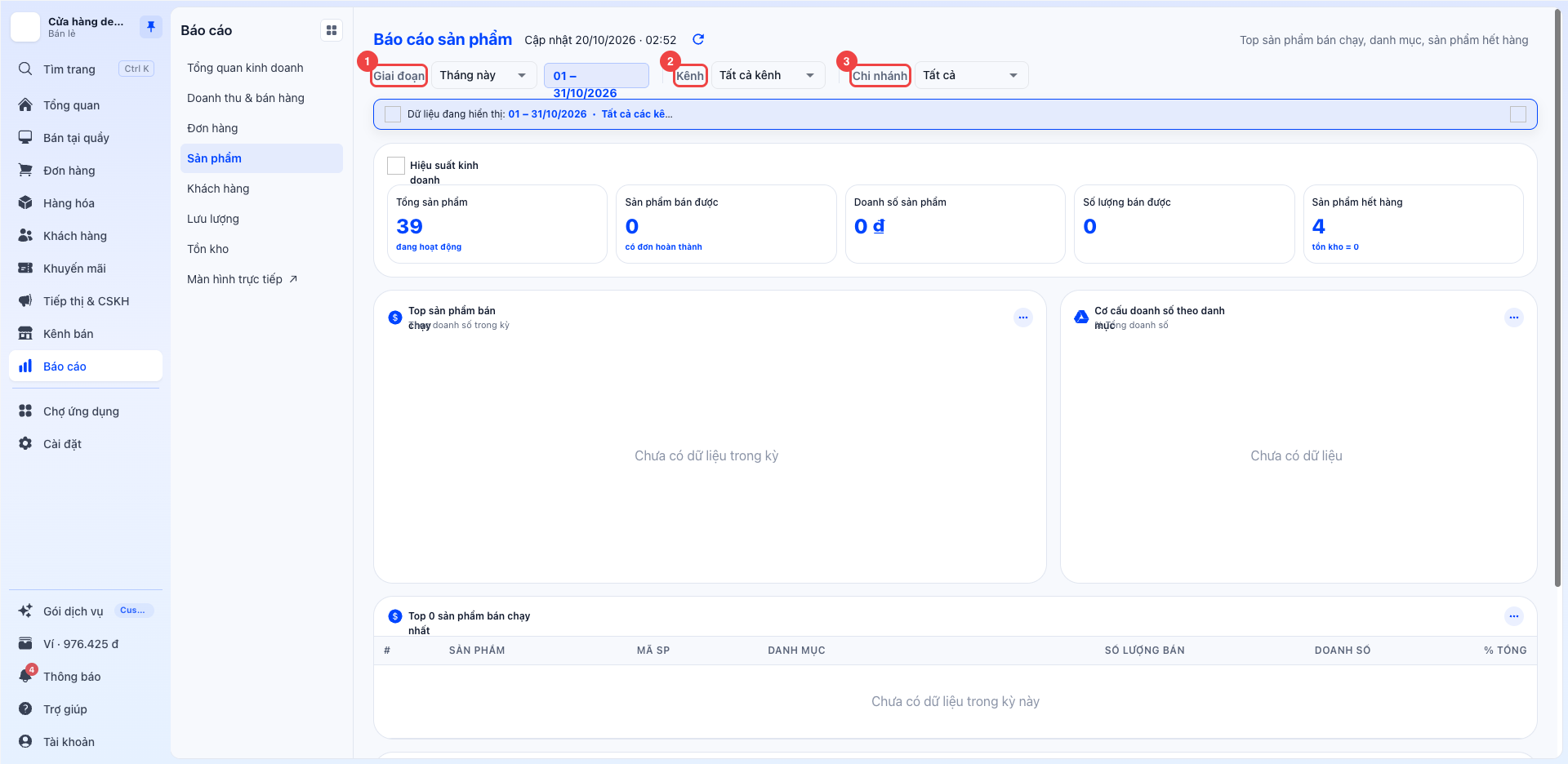Click the Gói dịch vụ item

coord(86,611)
